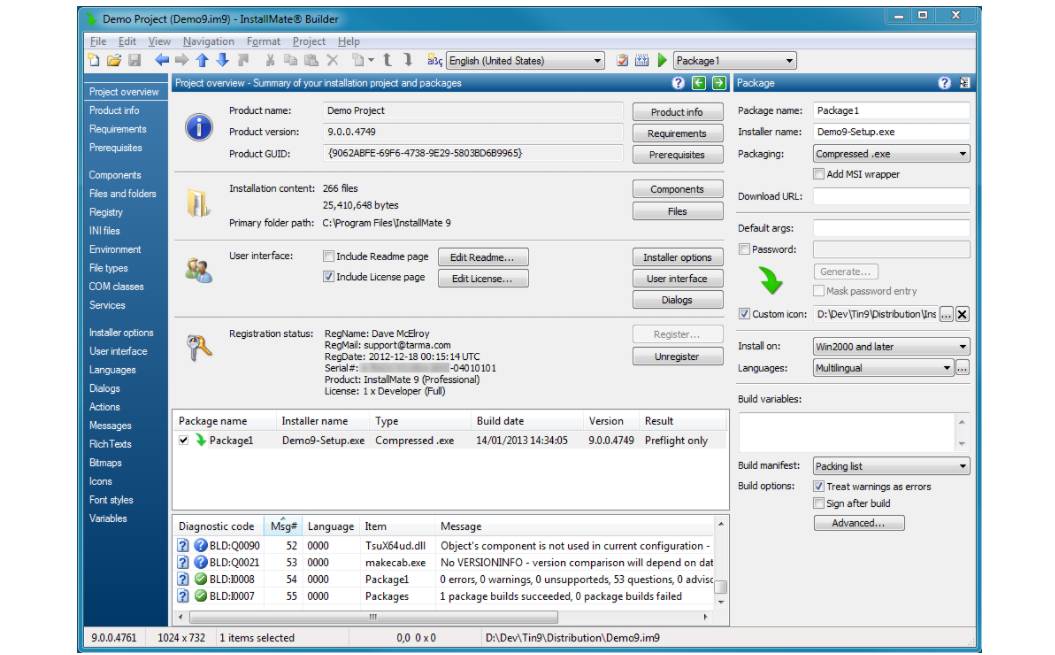Click the Paste clipboard icon
Image resolution: width=1055 pixels, height=655 pixels.
311,61
